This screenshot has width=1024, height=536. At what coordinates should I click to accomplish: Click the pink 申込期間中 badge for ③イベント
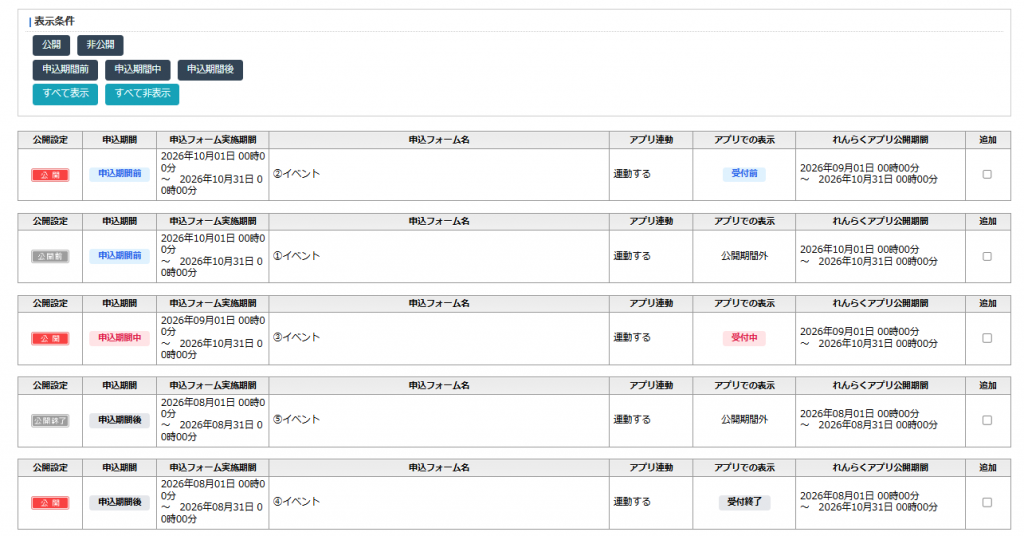(x=120, y=338)
